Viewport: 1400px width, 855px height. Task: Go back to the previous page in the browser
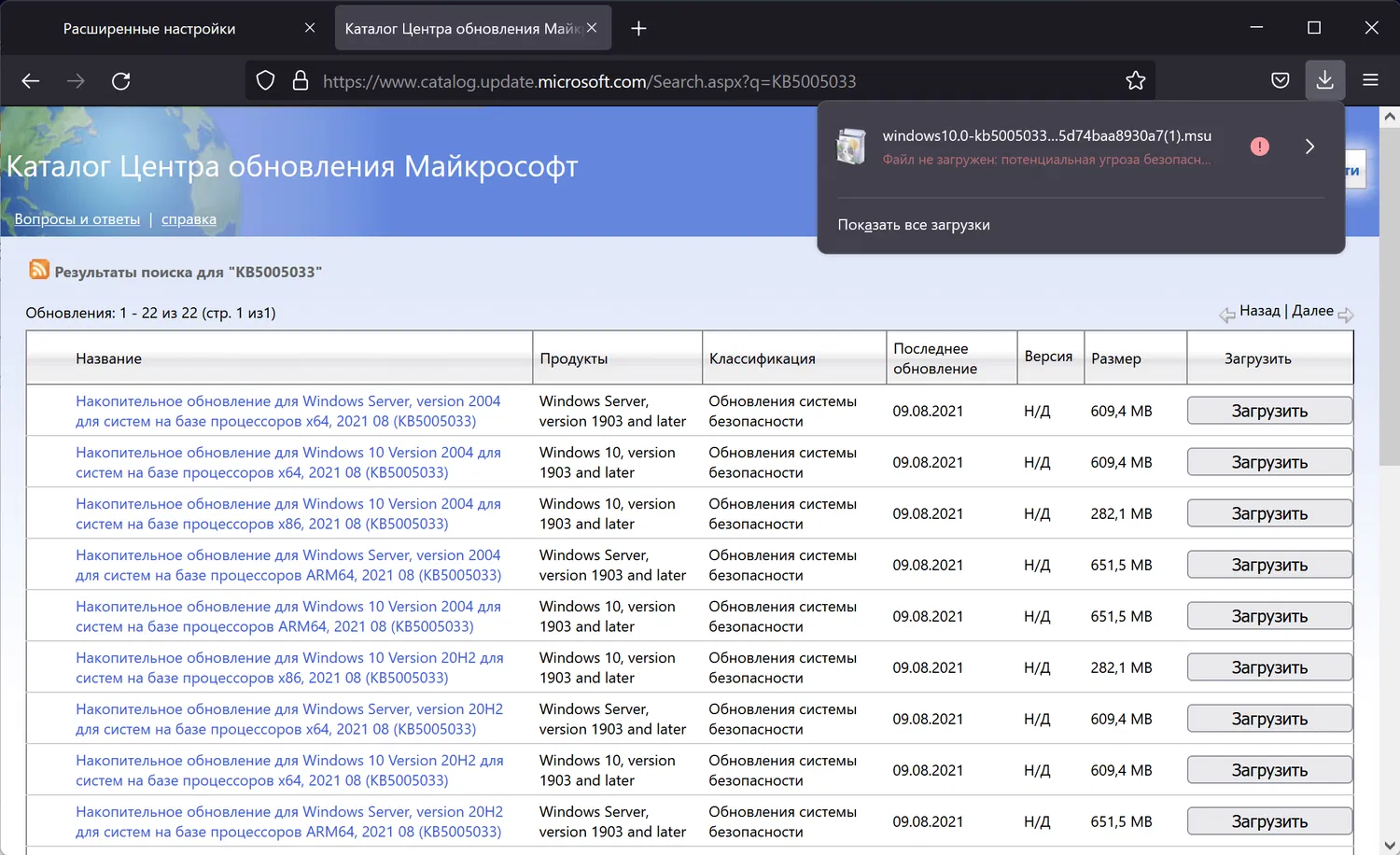click(x=31, y=81)
